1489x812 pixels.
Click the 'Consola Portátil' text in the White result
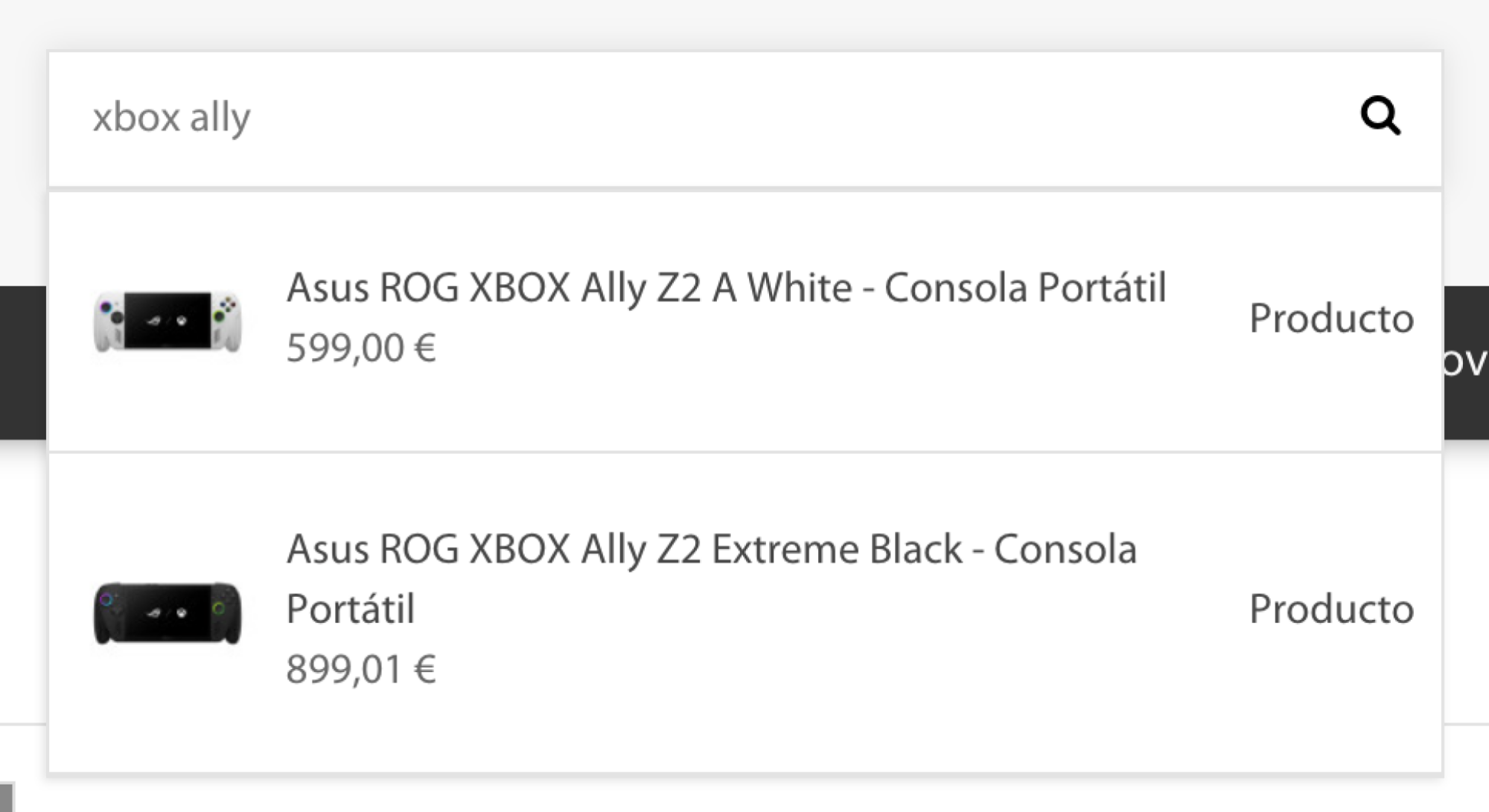1025,288
